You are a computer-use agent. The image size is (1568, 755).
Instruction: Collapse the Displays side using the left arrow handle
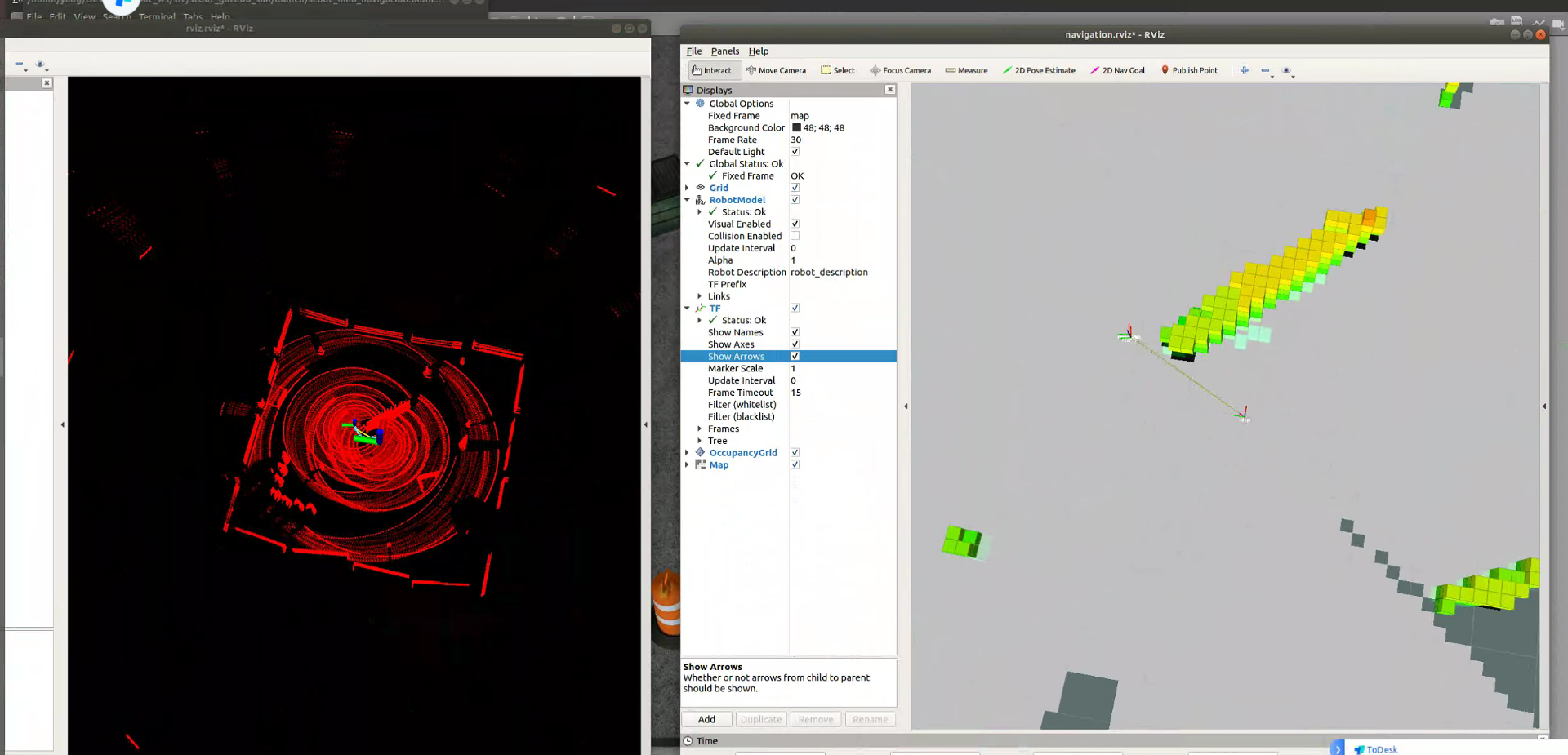[x=905, y=406]
